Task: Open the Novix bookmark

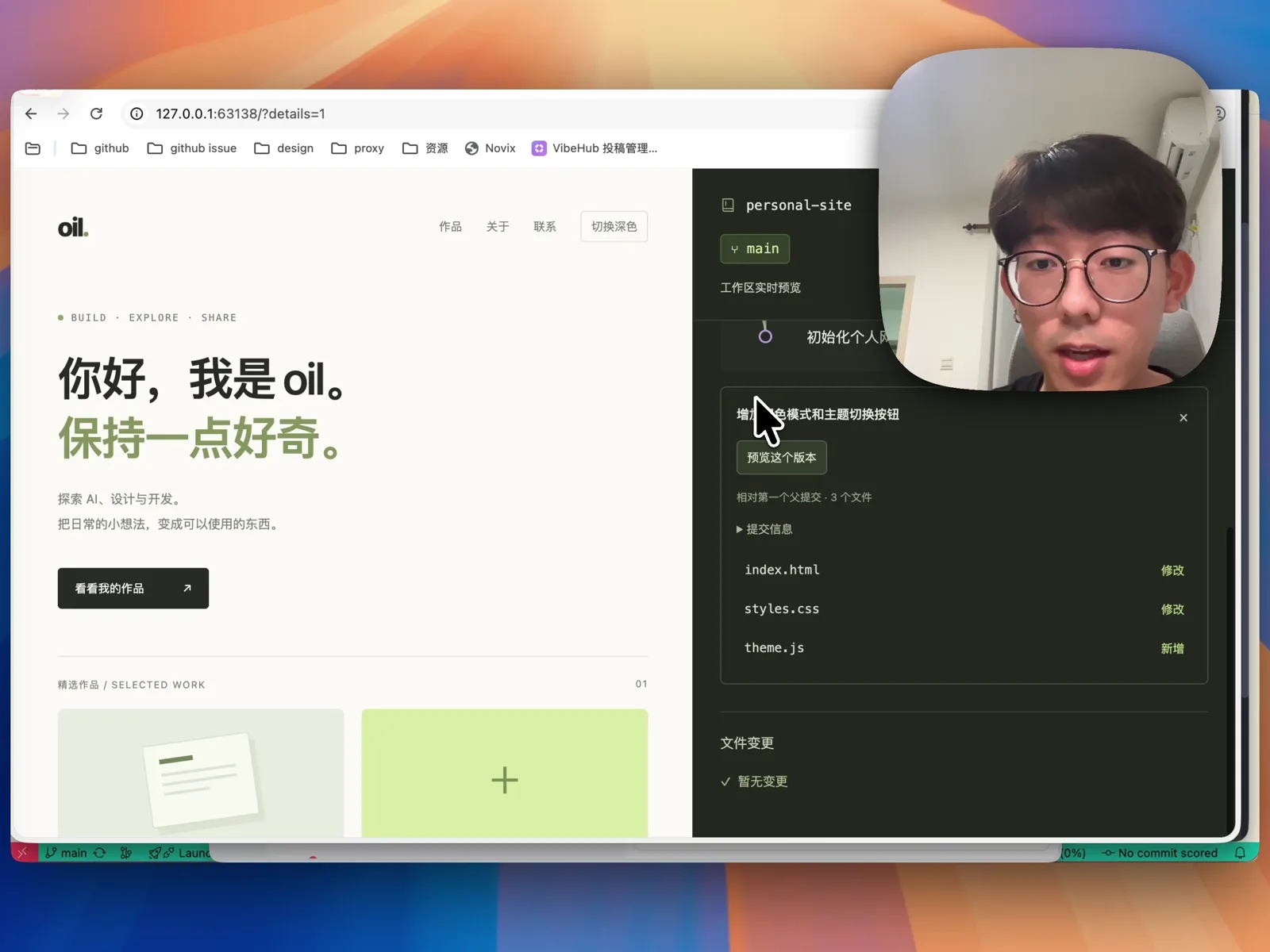Action: tap(490, 148)
